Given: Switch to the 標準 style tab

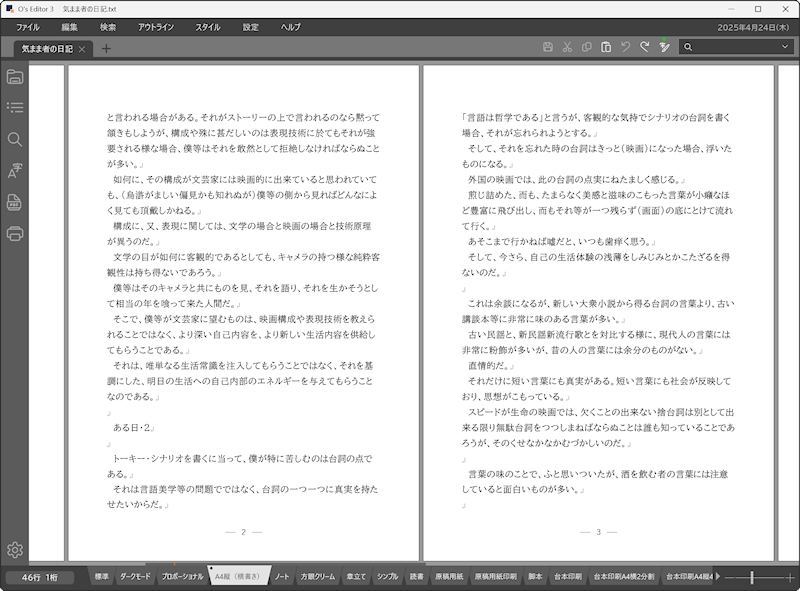Looking at the screenshot, I should coord(102,576).
